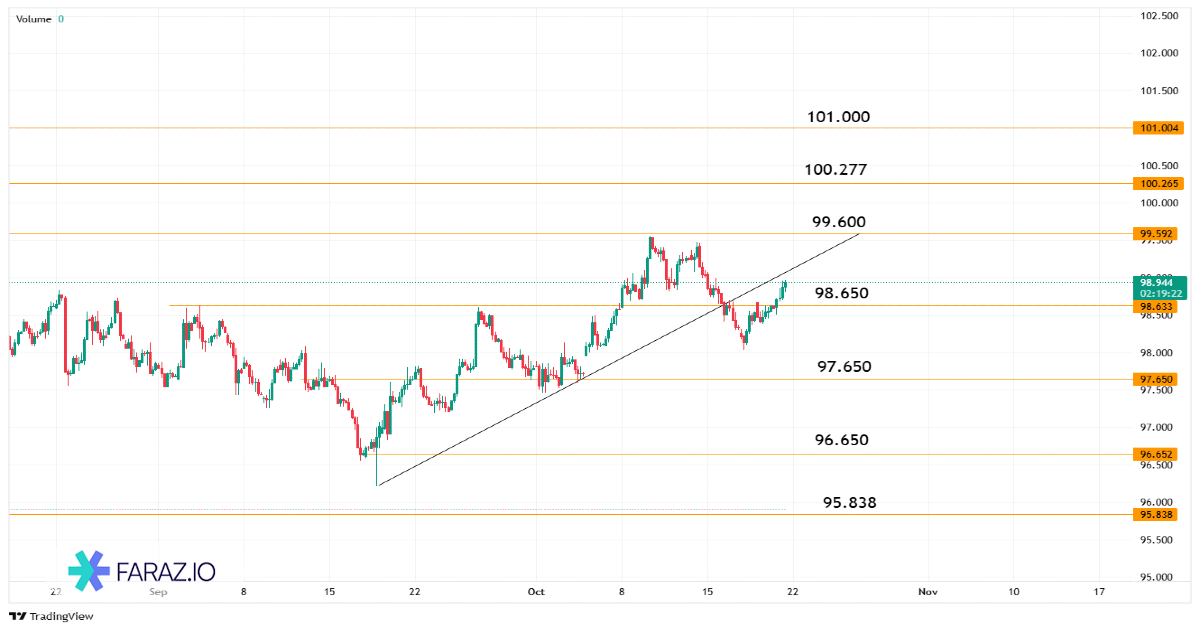Click the 99.600 text annotation on chart
Screen dimensions: 1200x630
click(x=840, y=222)
